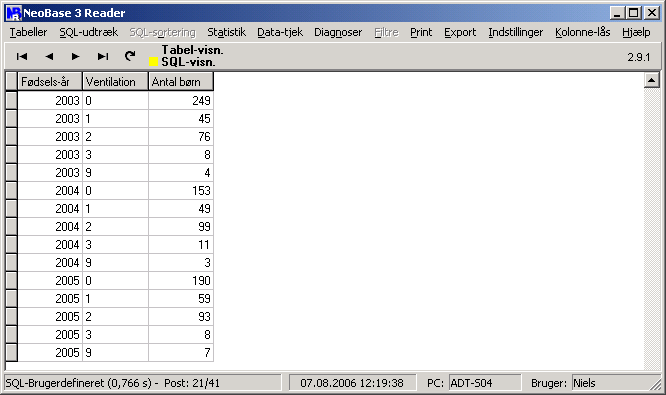666x395 pixels.
Task: Click cell with value 99
Action: point(181,227)
